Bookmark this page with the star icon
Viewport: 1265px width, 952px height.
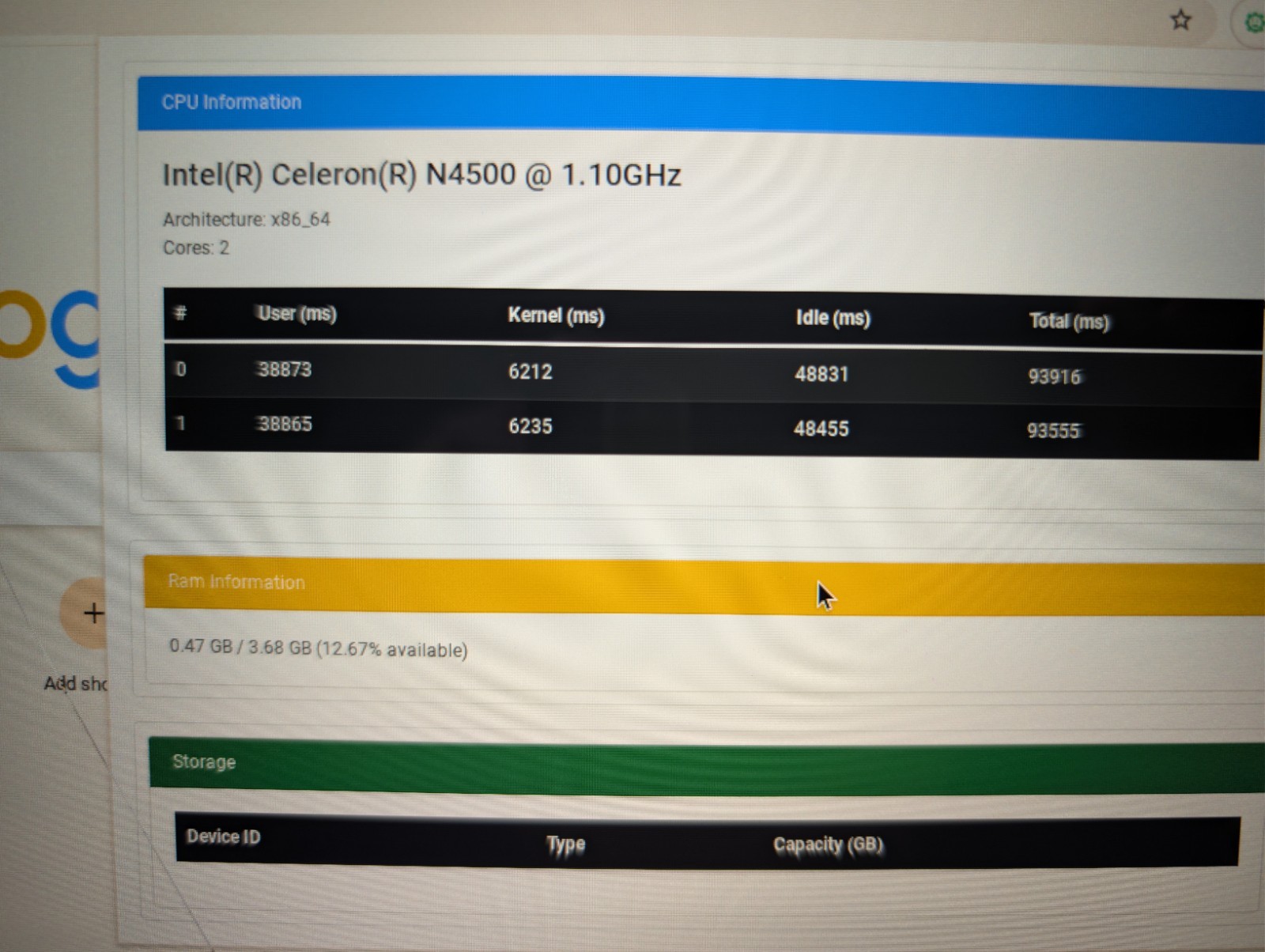click(x=1180, y=20)
